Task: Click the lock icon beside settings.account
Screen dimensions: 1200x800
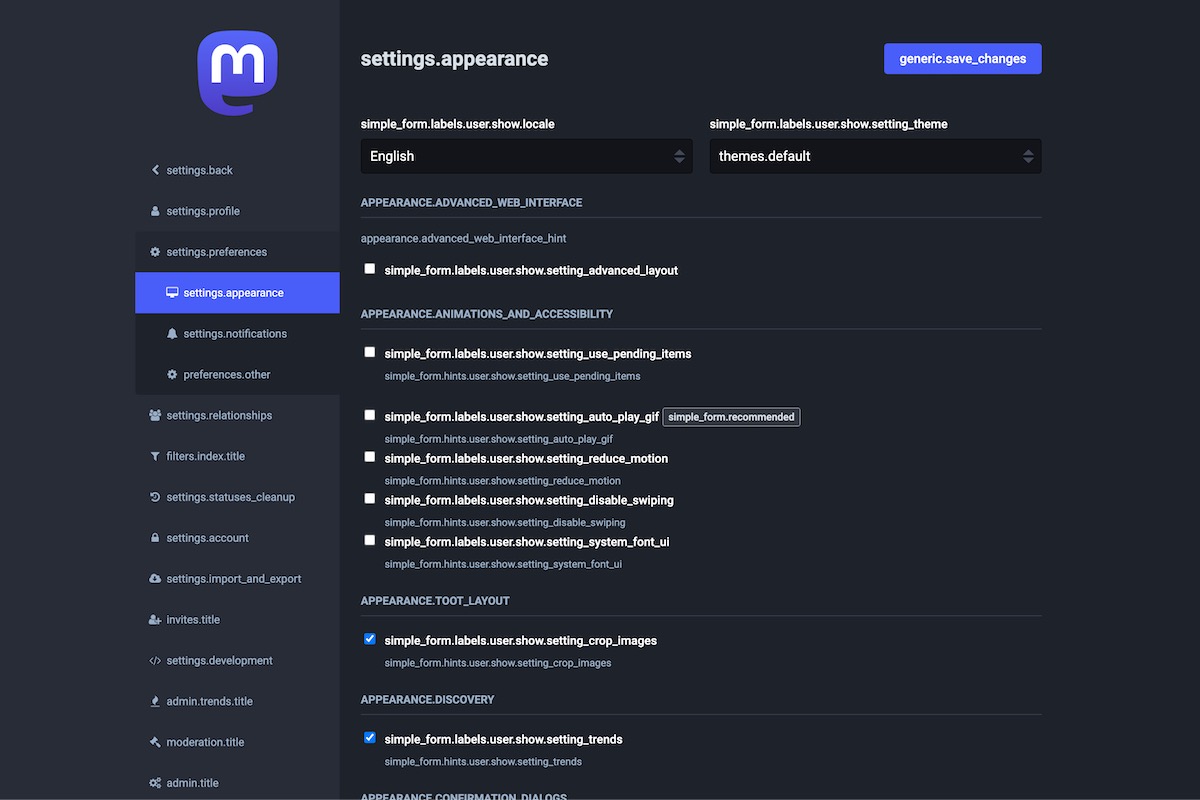Action: tap(155, 538)
